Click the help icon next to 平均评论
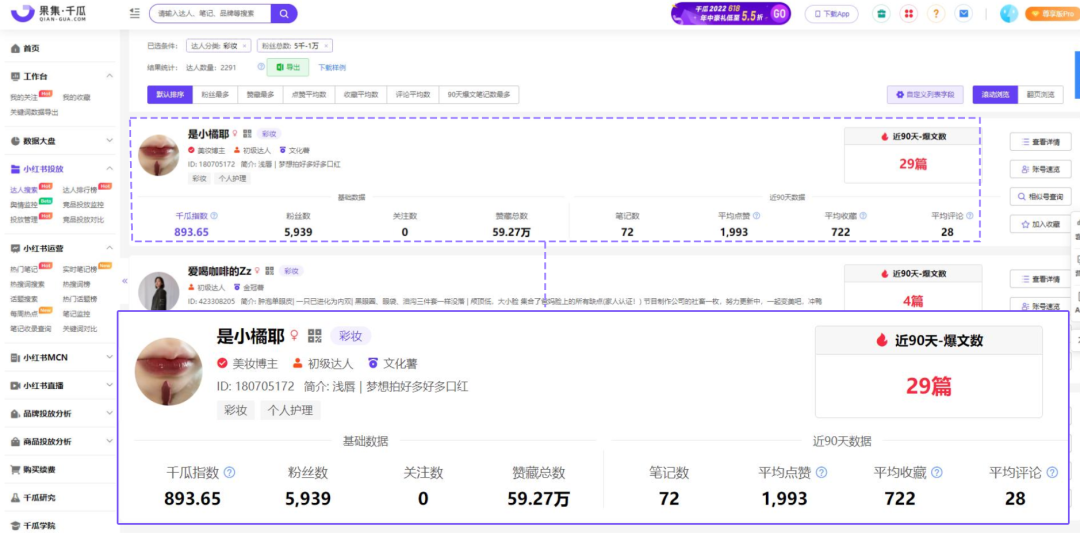The image size is (1080, 534). 970,216
